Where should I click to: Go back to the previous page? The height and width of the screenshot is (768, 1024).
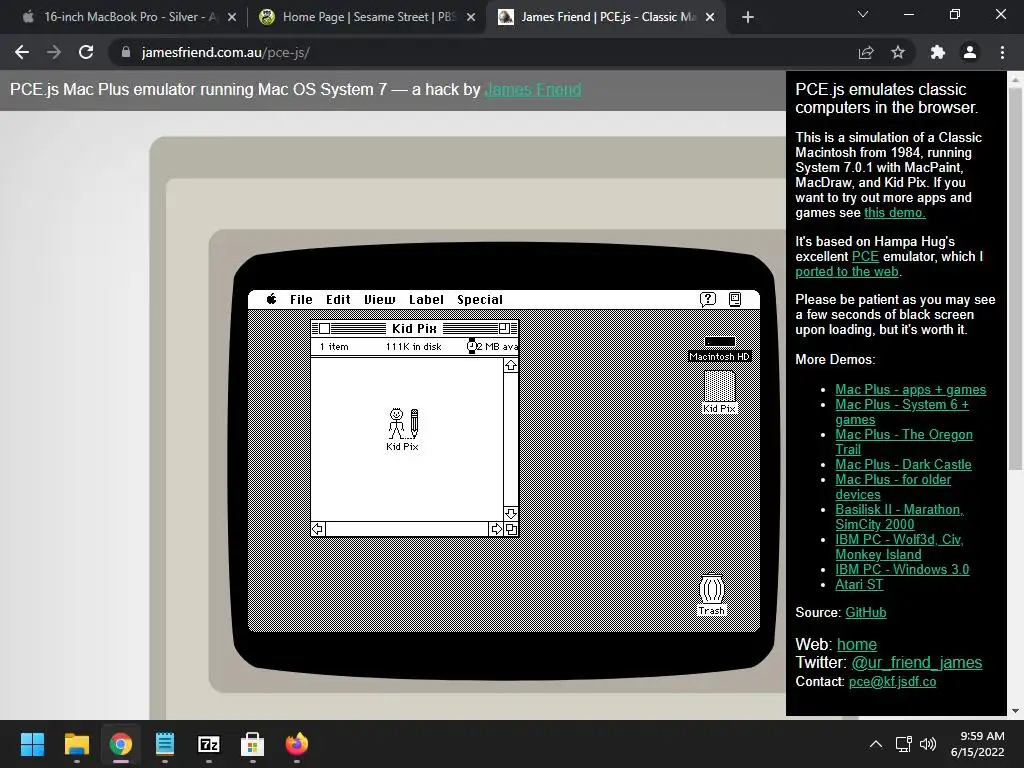tap(22, 52)
